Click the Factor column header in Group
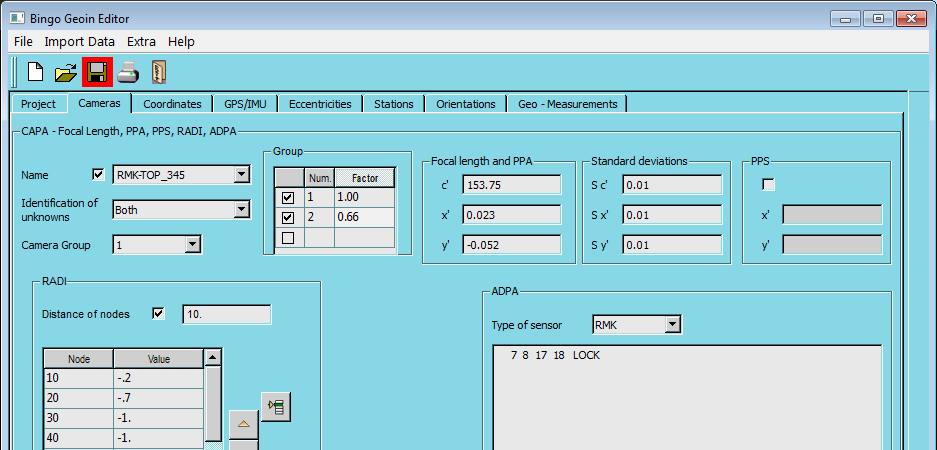Viewport: 937px width, 450px height. click(365, 178)
